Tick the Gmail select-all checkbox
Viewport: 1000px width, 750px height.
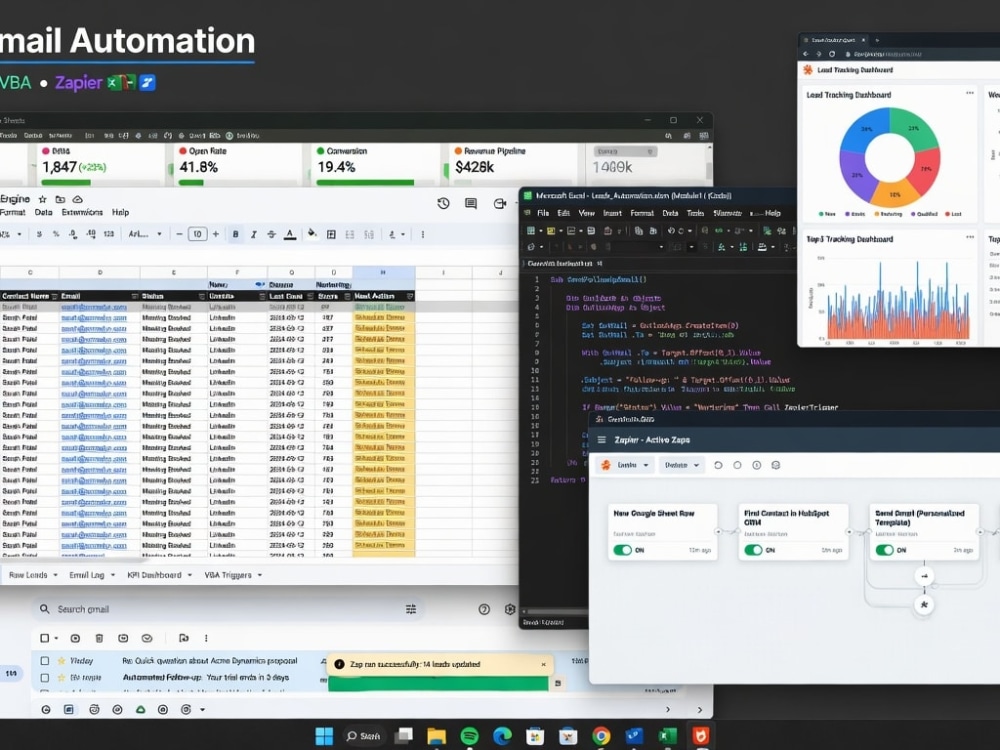click(x=45, y=638)
